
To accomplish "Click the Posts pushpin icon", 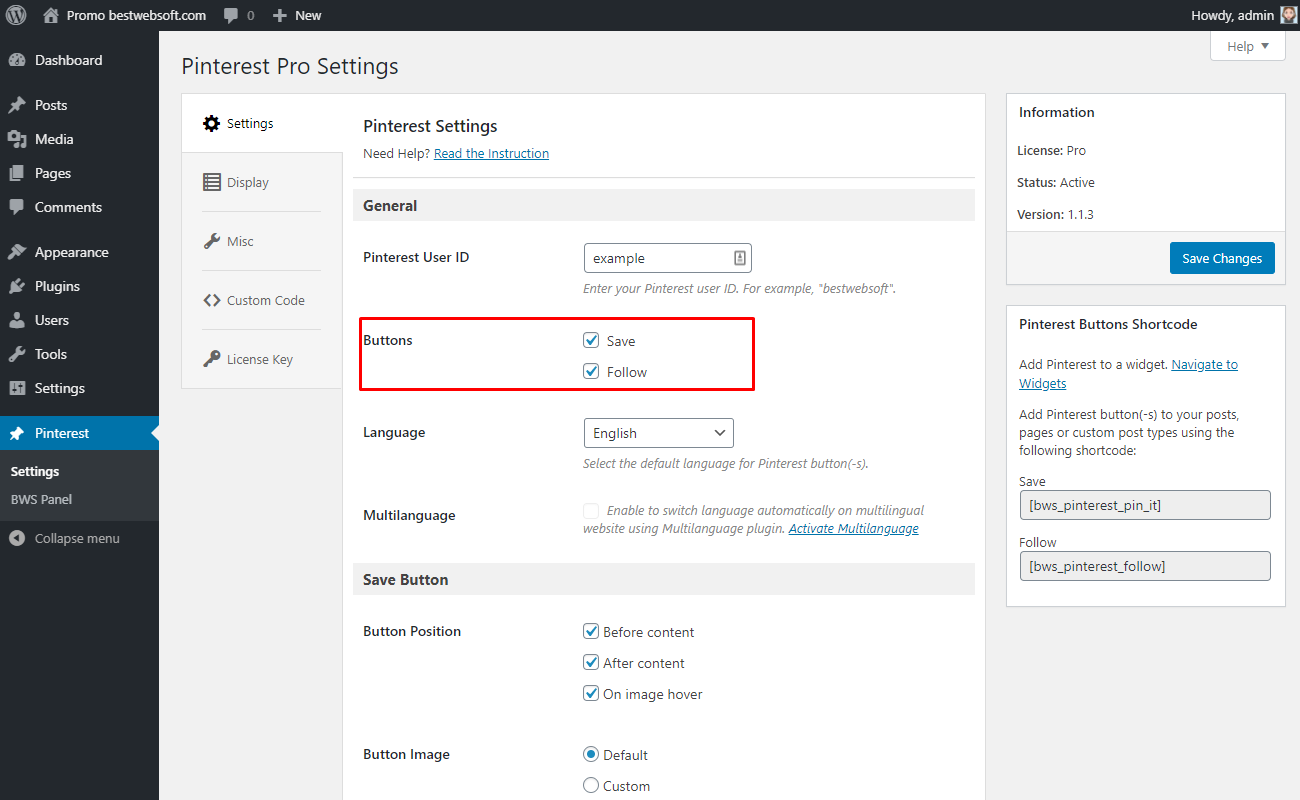I will (17, 105).
